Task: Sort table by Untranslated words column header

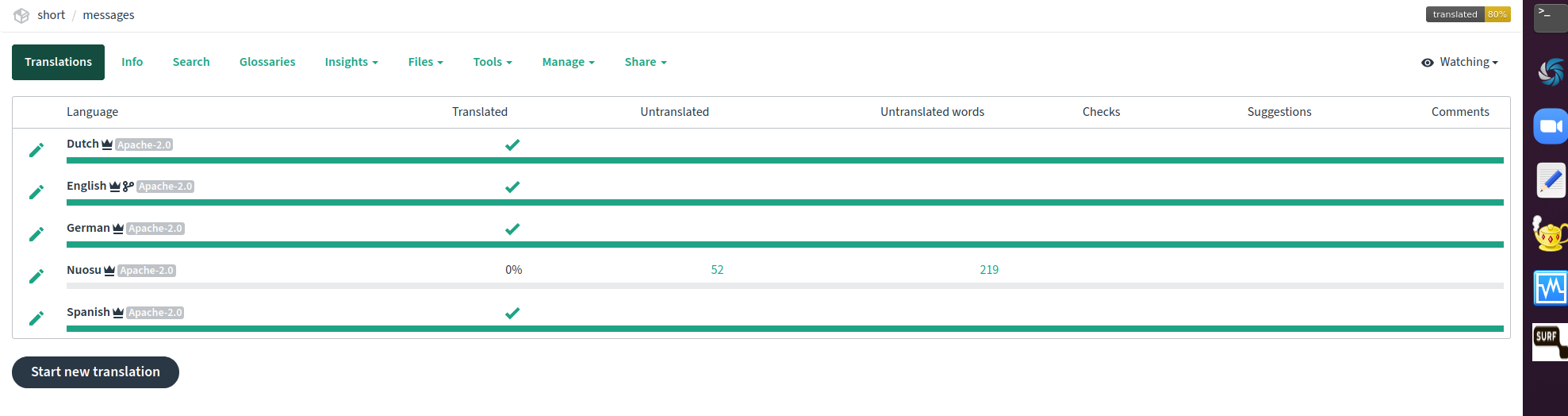Action: [x=932, y=112]
